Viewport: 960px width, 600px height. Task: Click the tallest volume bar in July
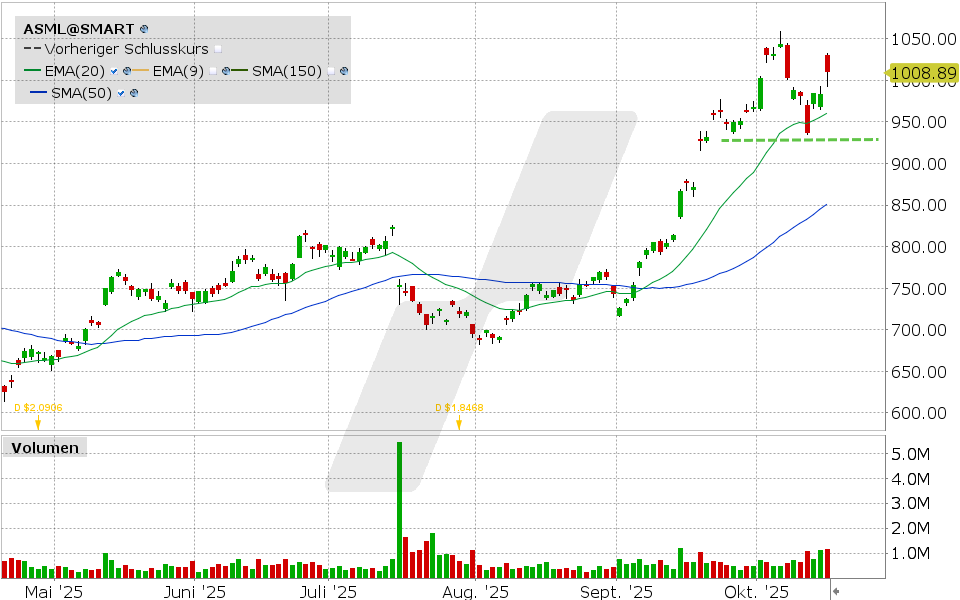(399, 510)
